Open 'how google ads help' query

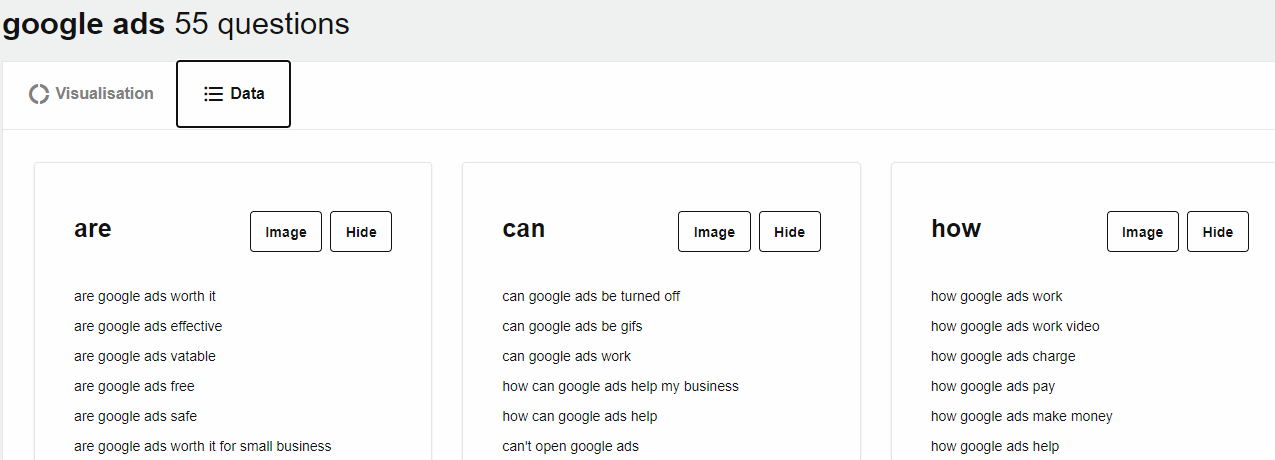click(995, 446)
